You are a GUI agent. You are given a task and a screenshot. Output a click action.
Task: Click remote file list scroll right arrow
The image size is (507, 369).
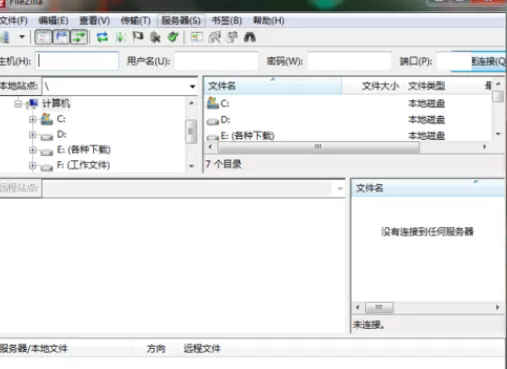pos(497,307)
